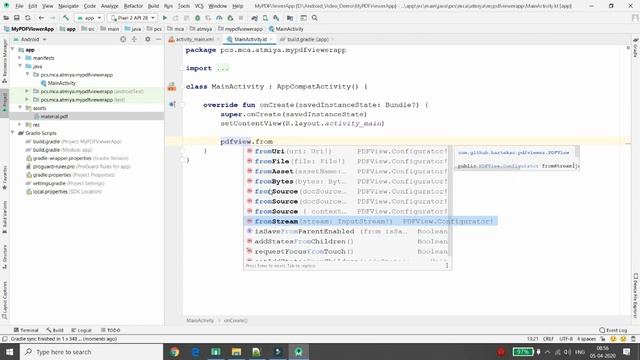Collapse the assets folder node
The height and width of the screenshot is (360, 640).
[x=20, y=108]
